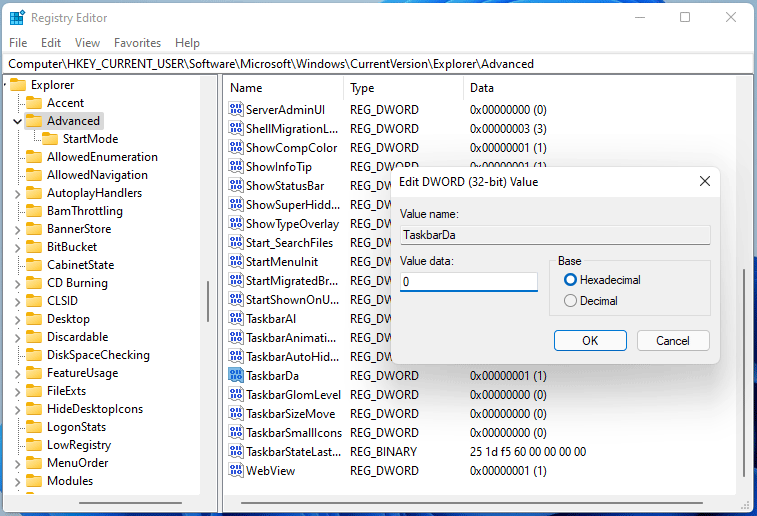The image size is (757, 516).
Task: Expand the CLSID key
Action: (x=17, y=302)
